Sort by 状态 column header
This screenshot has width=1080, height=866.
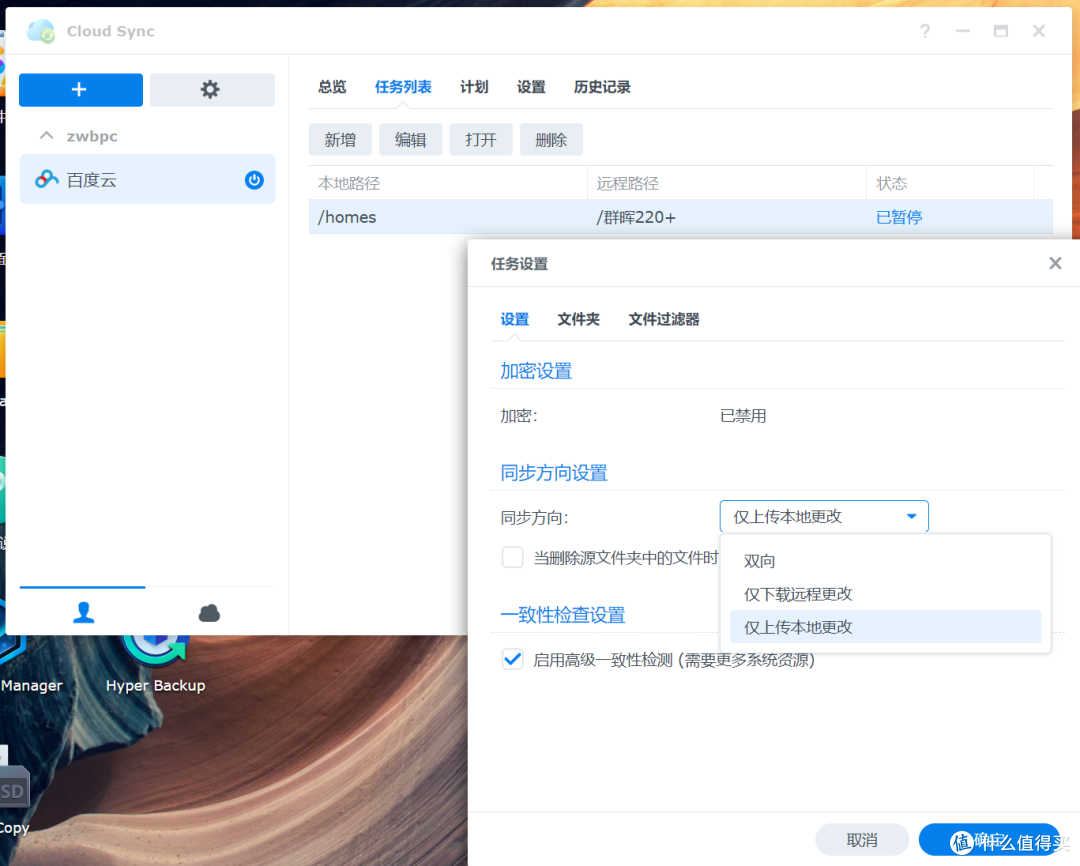(950, 183)
